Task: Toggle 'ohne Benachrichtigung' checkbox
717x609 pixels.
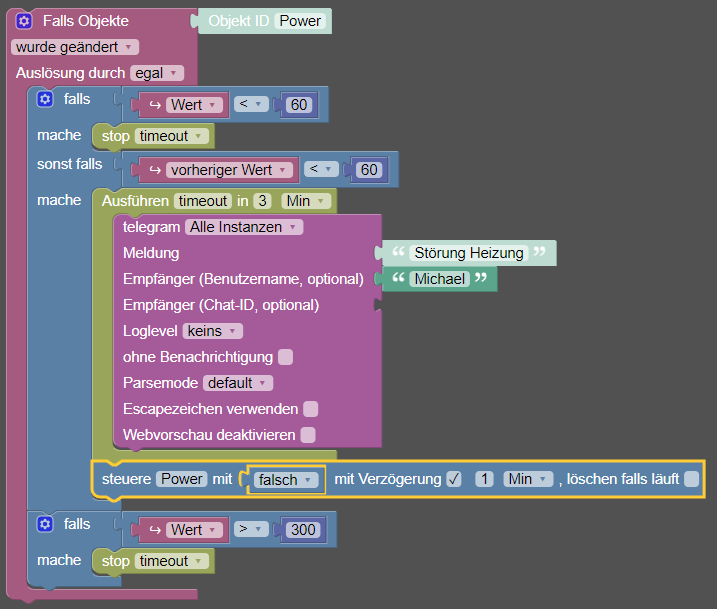Action: click(285, 357)
